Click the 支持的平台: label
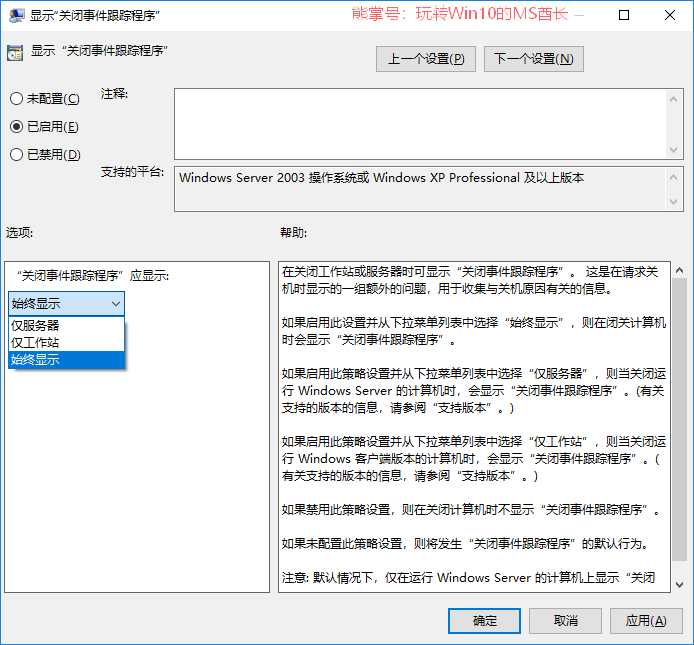694x645 pixels. click(132, 171)
